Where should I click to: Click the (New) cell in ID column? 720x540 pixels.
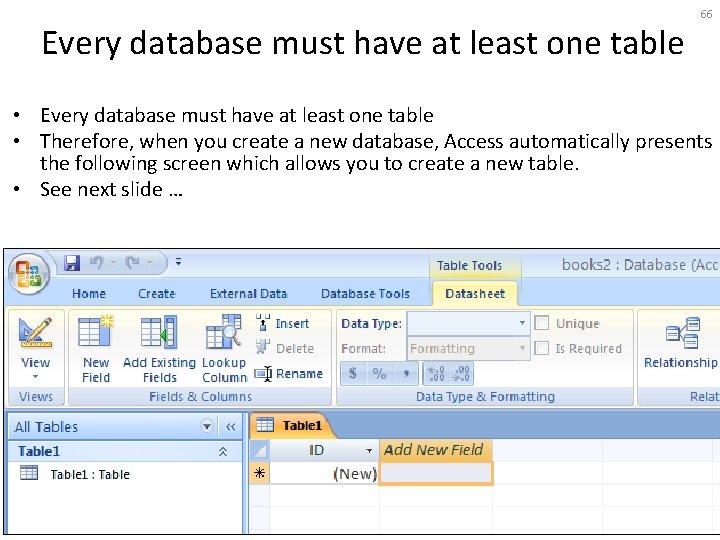pos(323,473)
